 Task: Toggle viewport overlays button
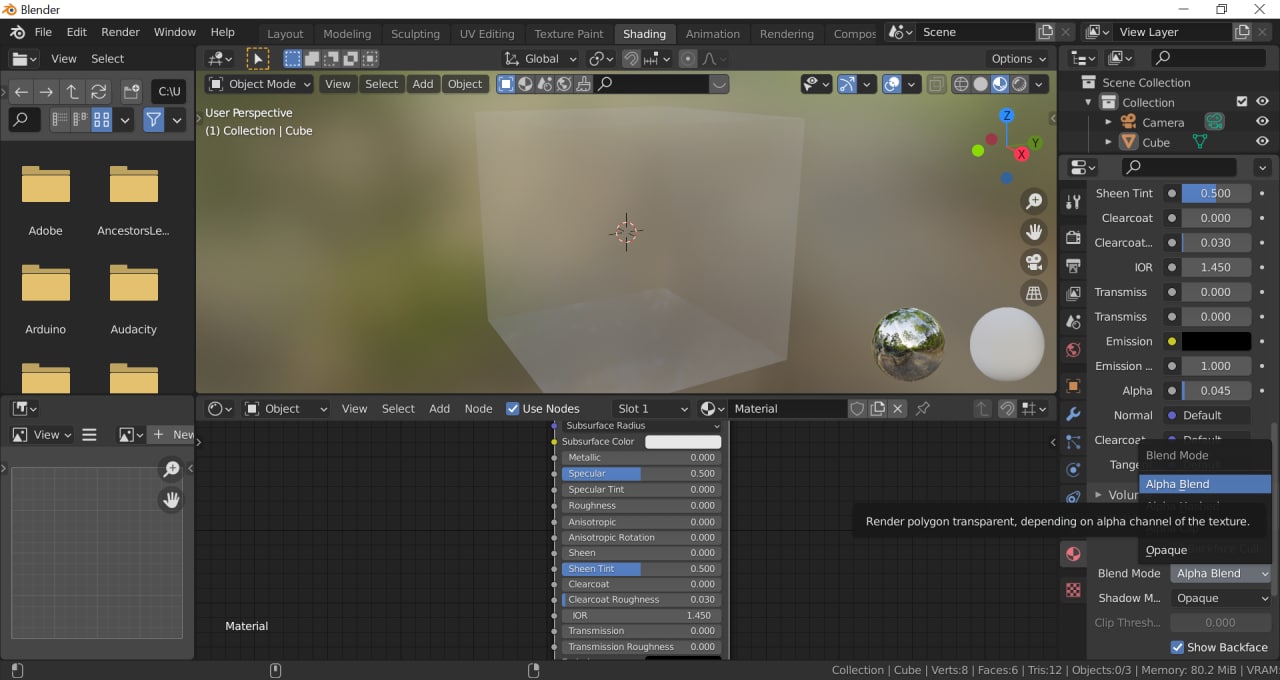(x=892, y=84)
